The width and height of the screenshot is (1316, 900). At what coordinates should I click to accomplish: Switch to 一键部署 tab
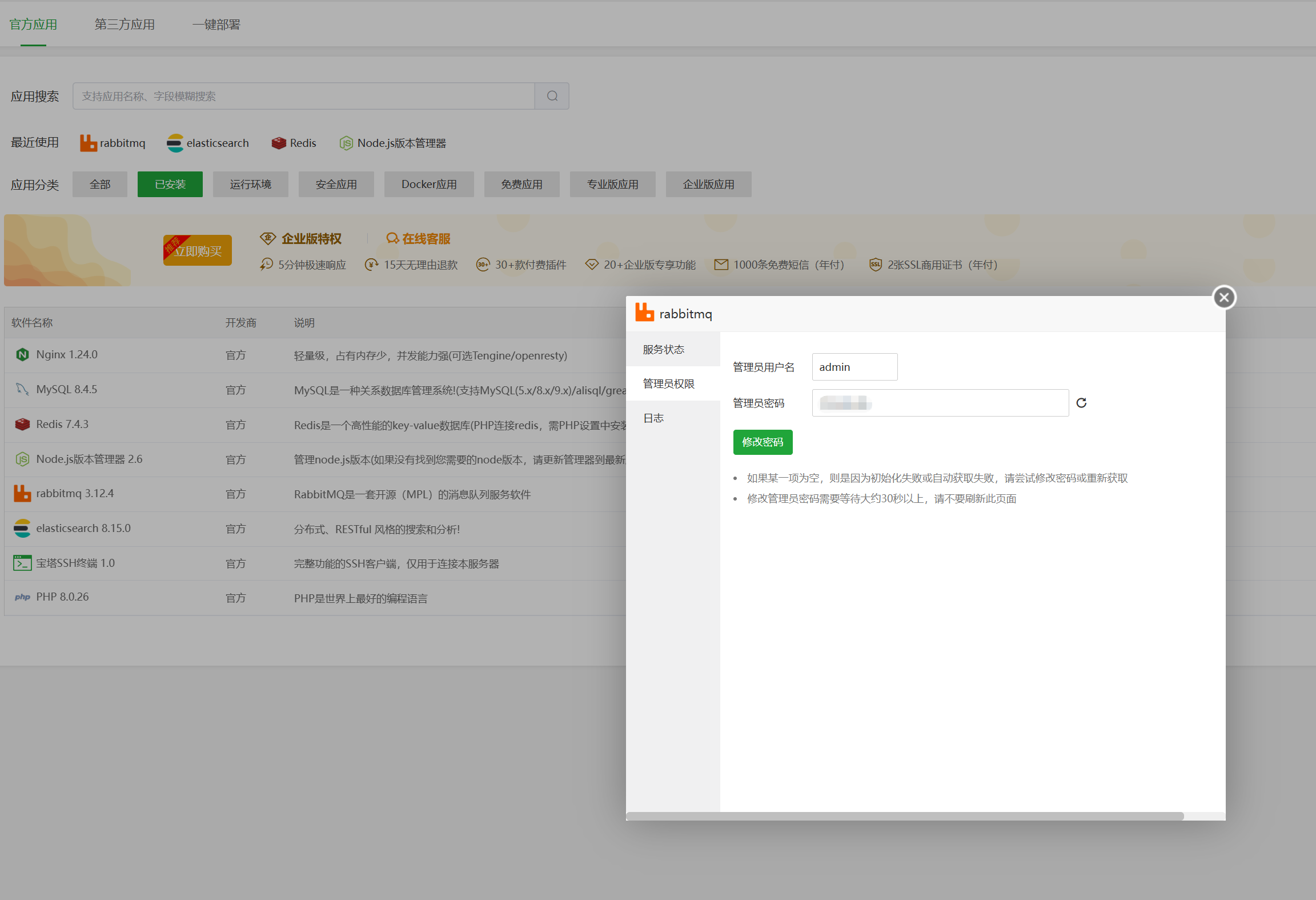pyautogui.click(x=216, y=25)
